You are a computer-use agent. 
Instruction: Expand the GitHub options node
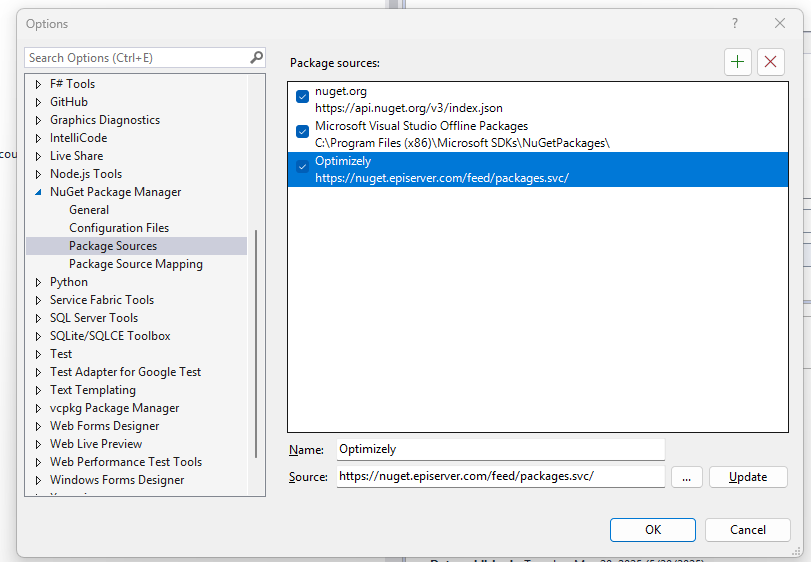[x=39, y=102]
